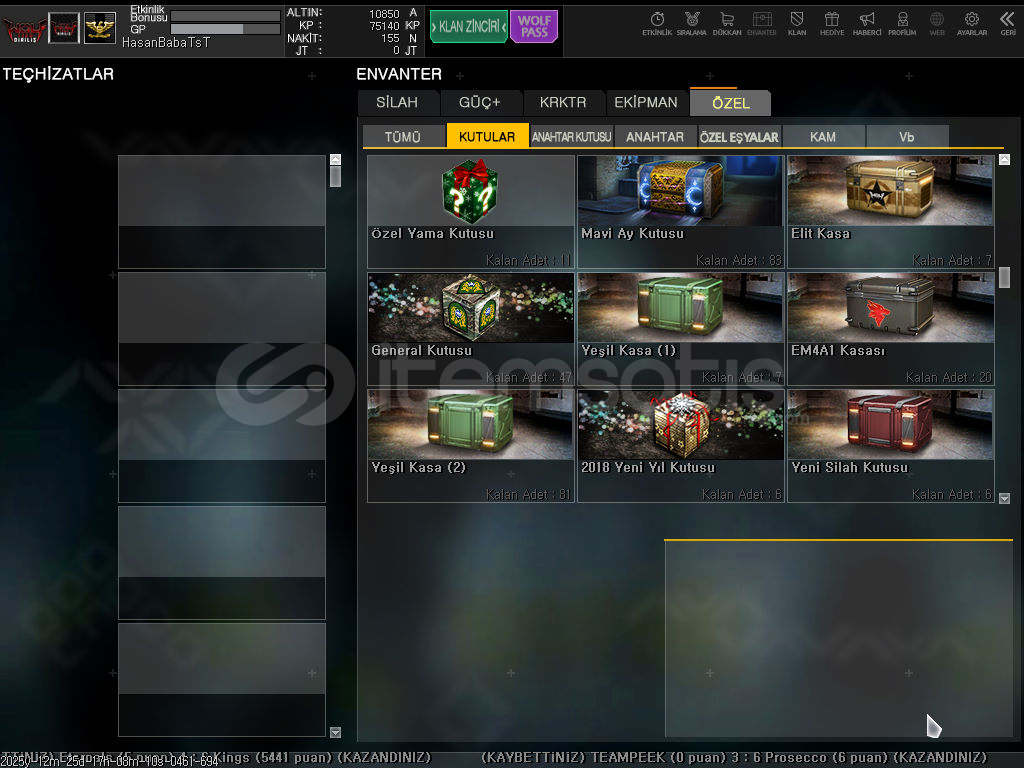Viewport: 1024px width, 768px height.
Task: Select the 2018 Yeni Yıl Kutusu
Action: tap(680, 445)
